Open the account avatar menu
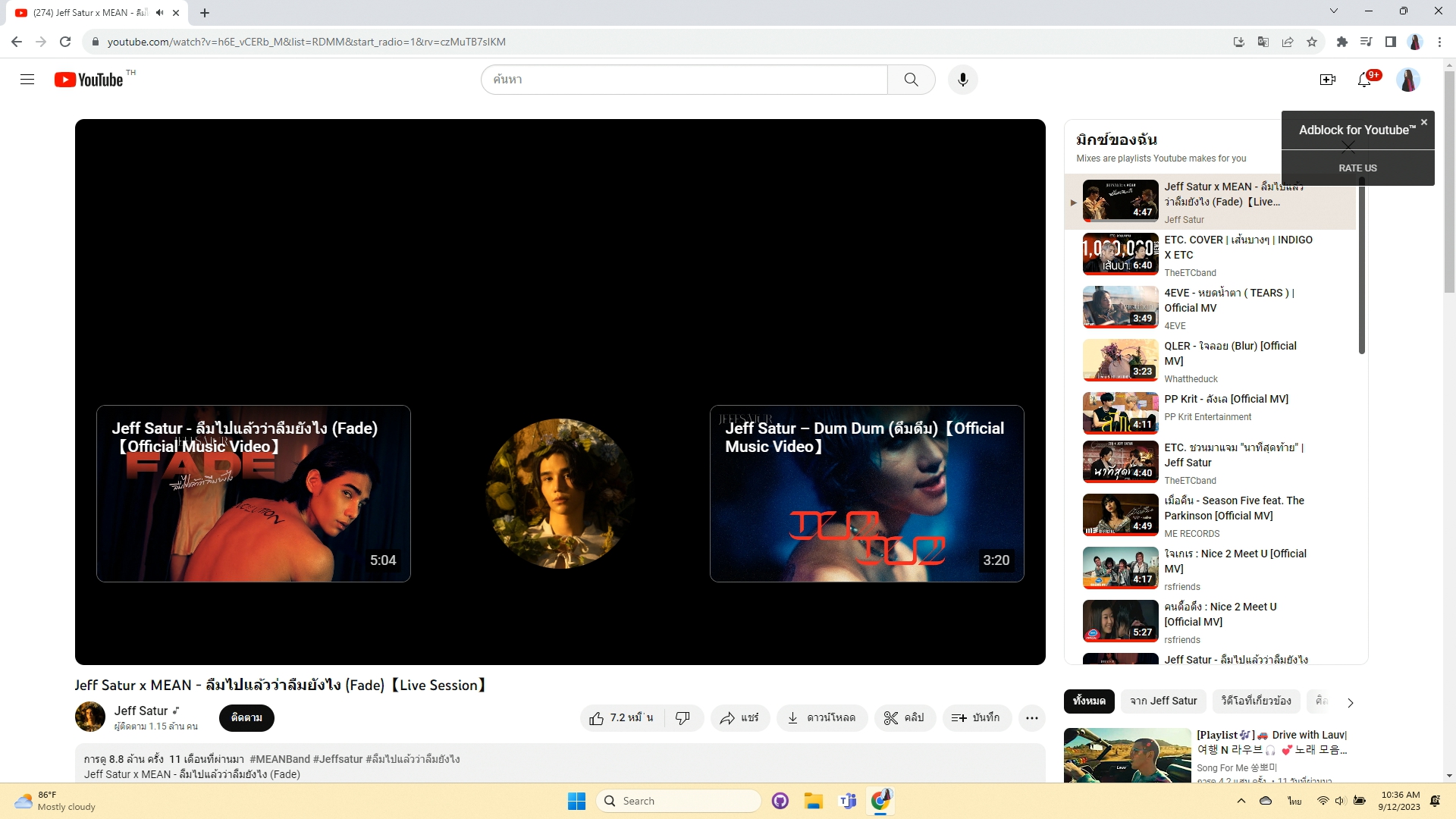Image resolution: width=1456 pixels, height=819 pixels. coord(1408,80)
